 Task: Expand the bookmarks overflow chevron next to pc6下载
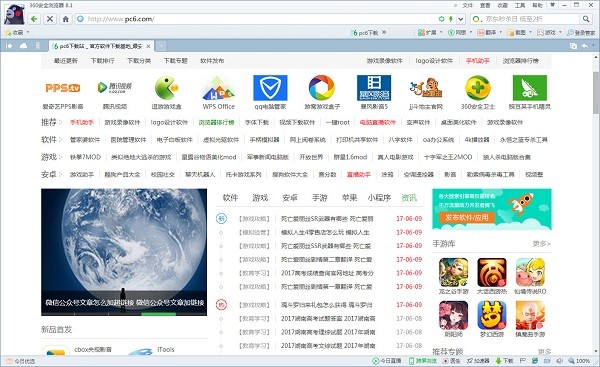[x=384, y=33]
